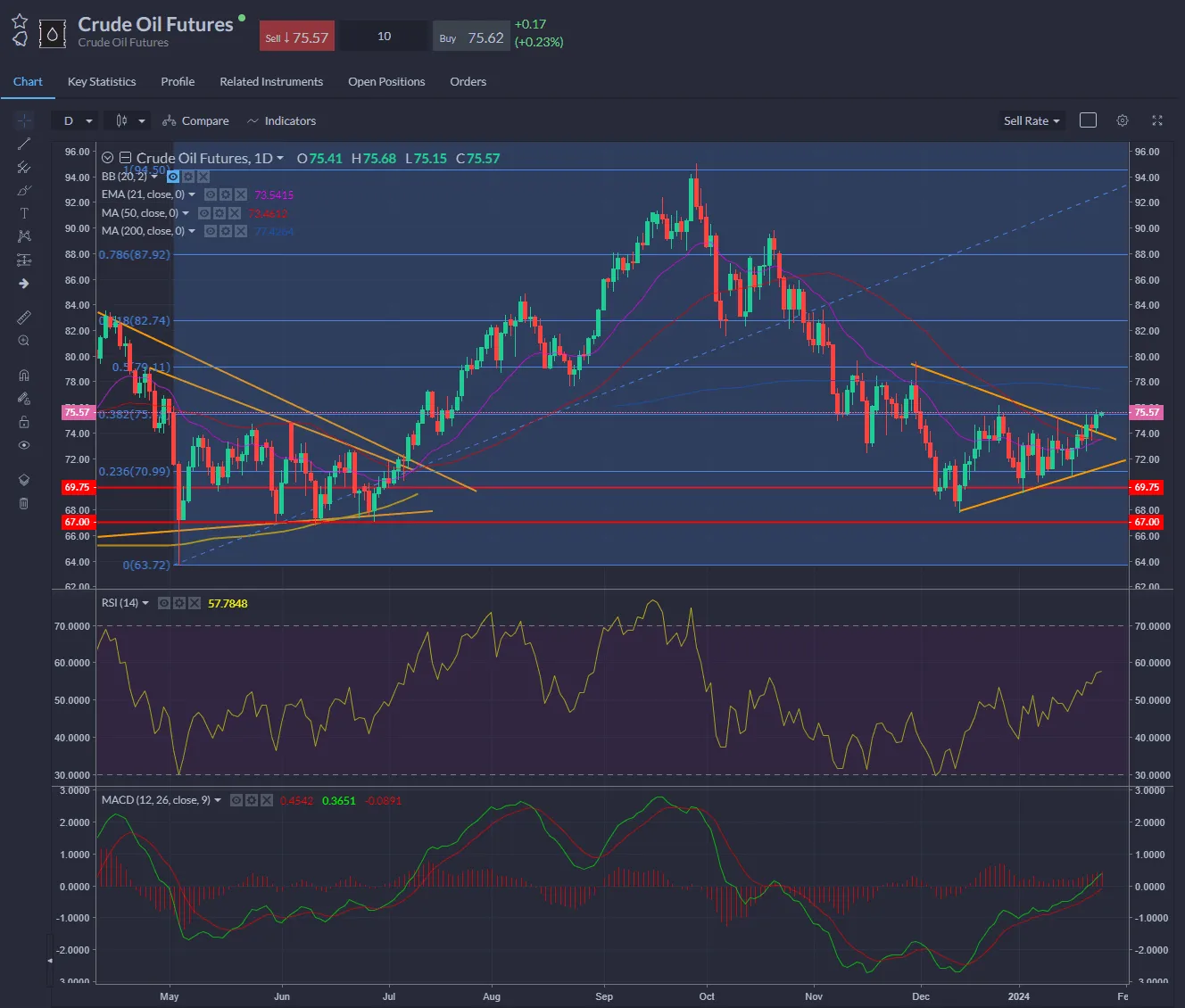Toggle stay-in-drawing-mode pencil lock
Viewport: 1185px width, 1008px height.
(x=24, y=399)
